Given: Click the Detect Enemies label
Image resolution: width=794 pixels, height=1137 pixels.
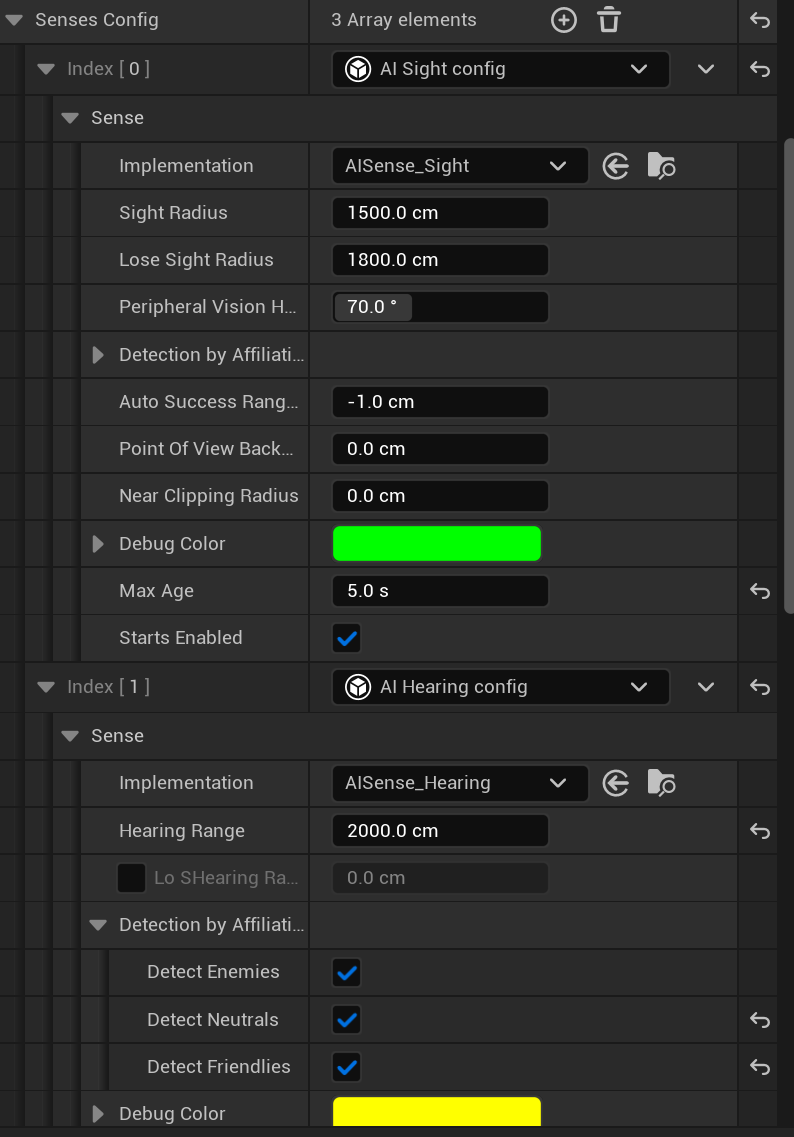Looking at the screenshot, I should 213,972.
